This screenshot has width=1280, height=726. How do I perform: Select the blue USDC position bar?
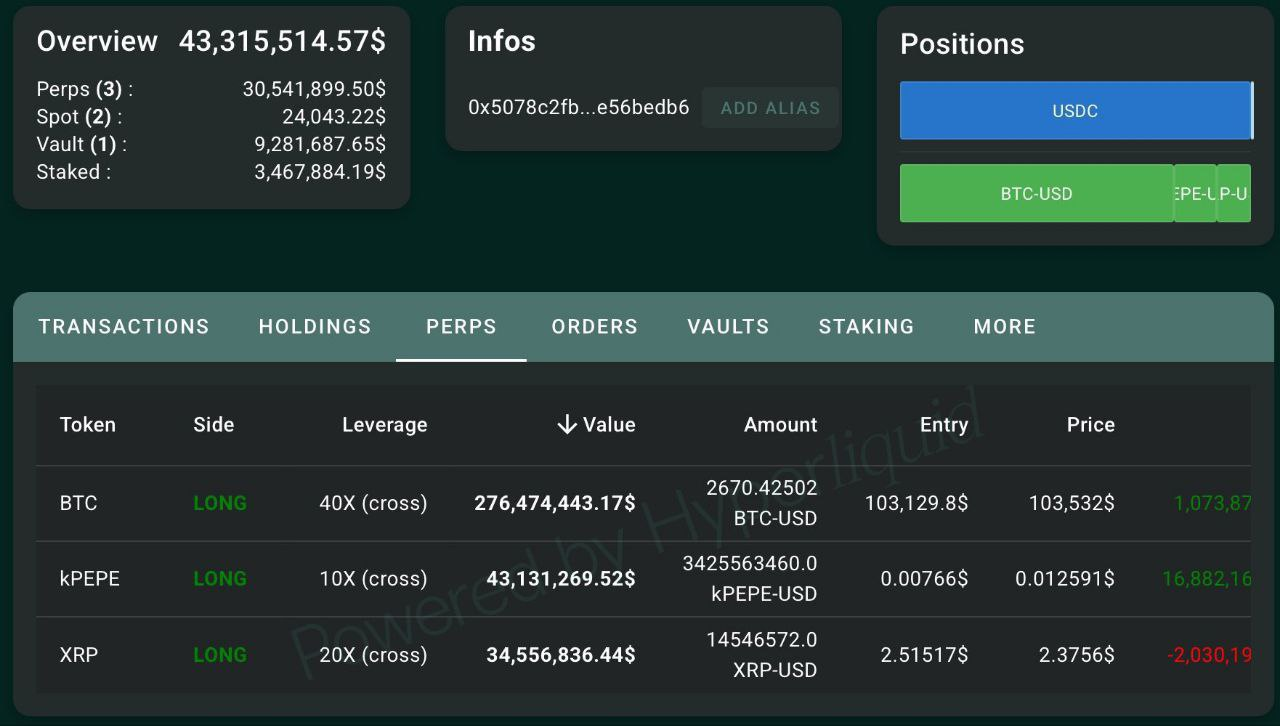(1075, 111)
